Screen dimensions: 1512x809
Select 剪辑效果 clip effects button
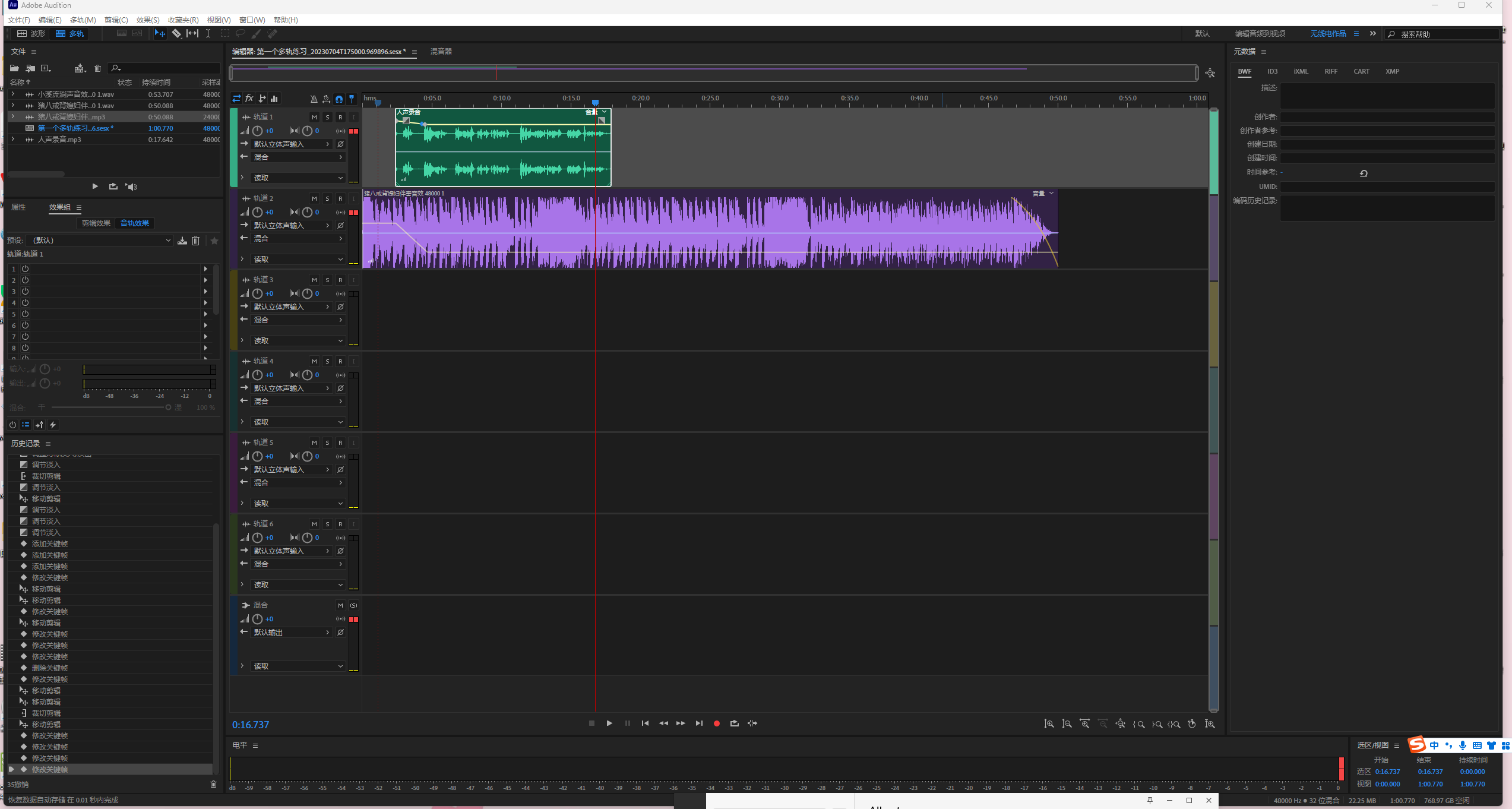96,223
